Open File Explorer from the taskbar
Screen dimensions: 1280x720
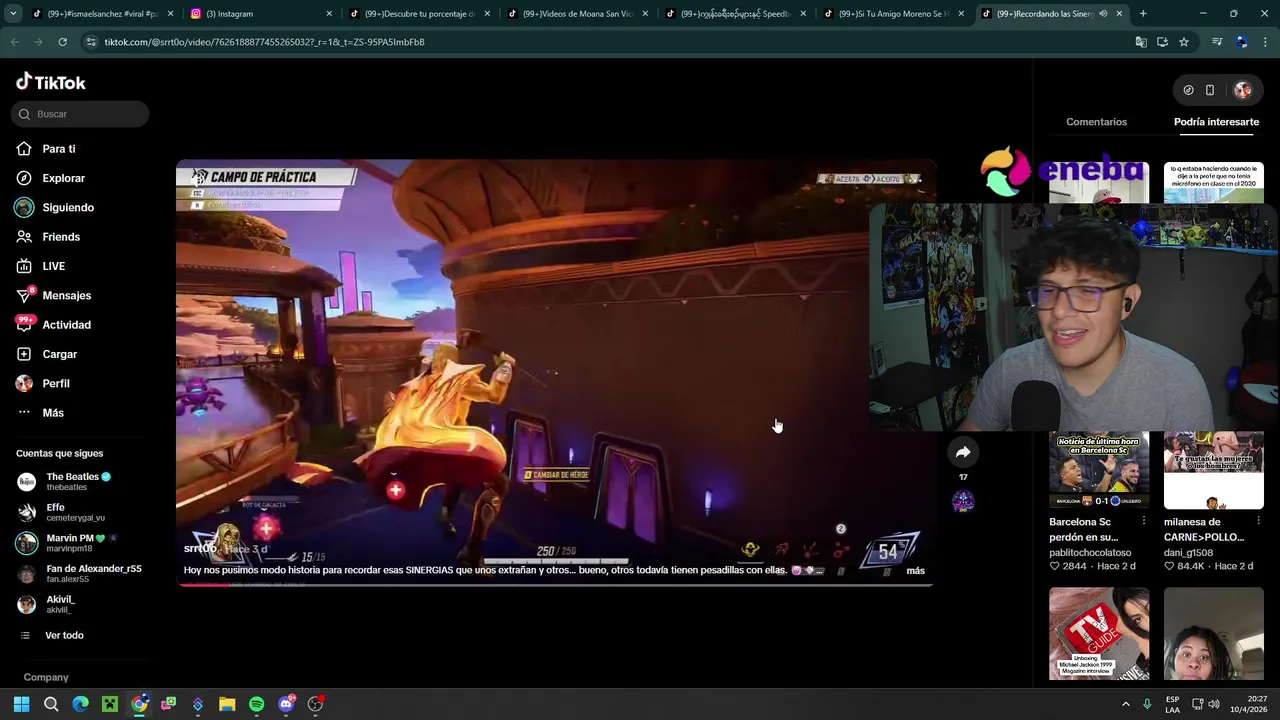(x=227, y=704)
